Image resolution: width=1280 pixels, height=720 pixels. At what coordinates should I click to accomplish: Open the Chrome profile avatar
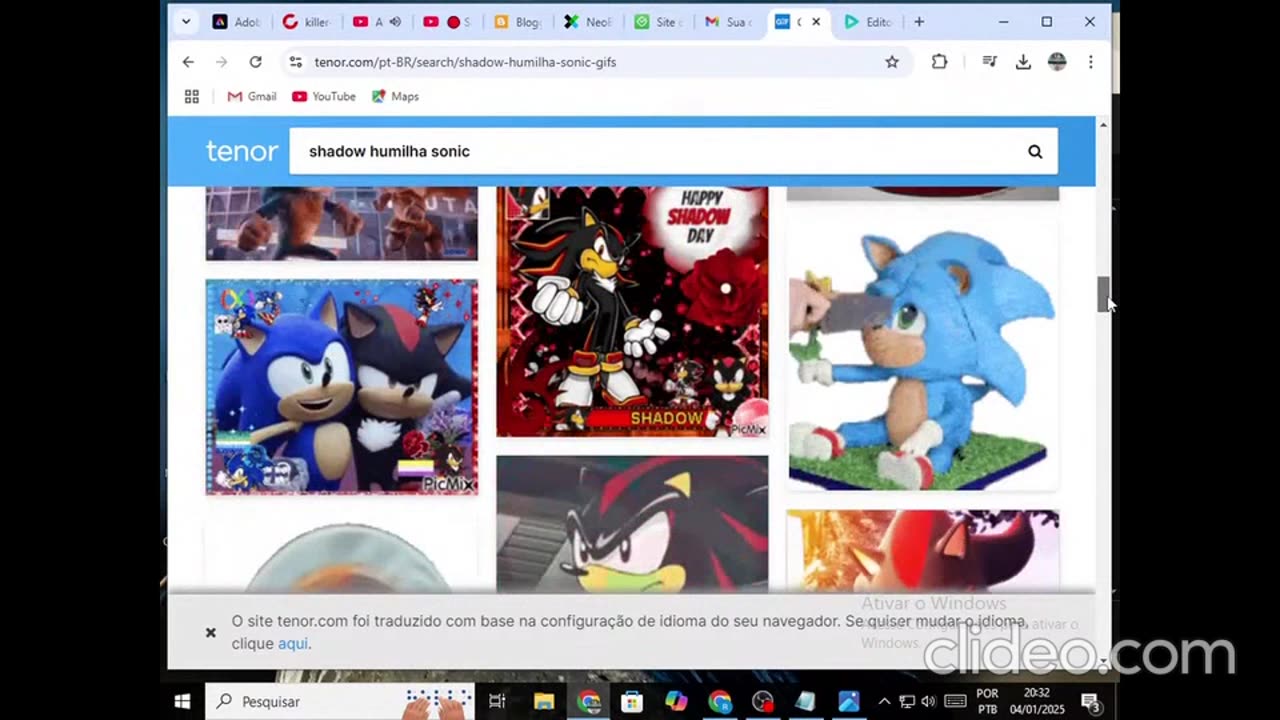1057,62
